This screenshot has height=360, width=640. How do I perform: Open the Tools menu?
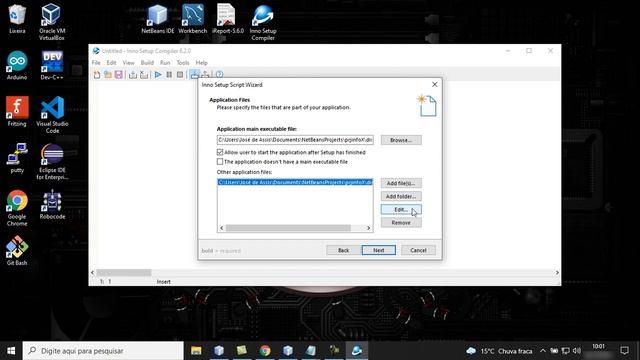click(x=183, y=63)
